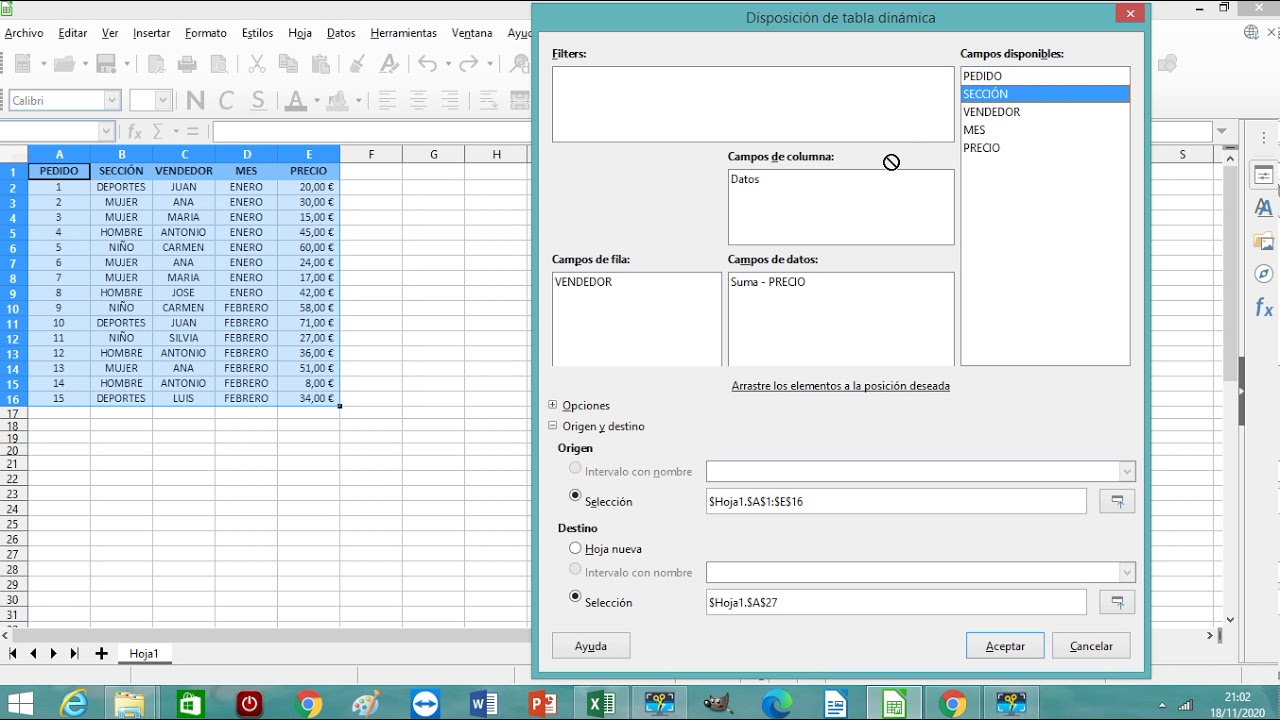Toggle bold with the N icon
This screenshot has width=1280, height=720.
tap(195, 100)
